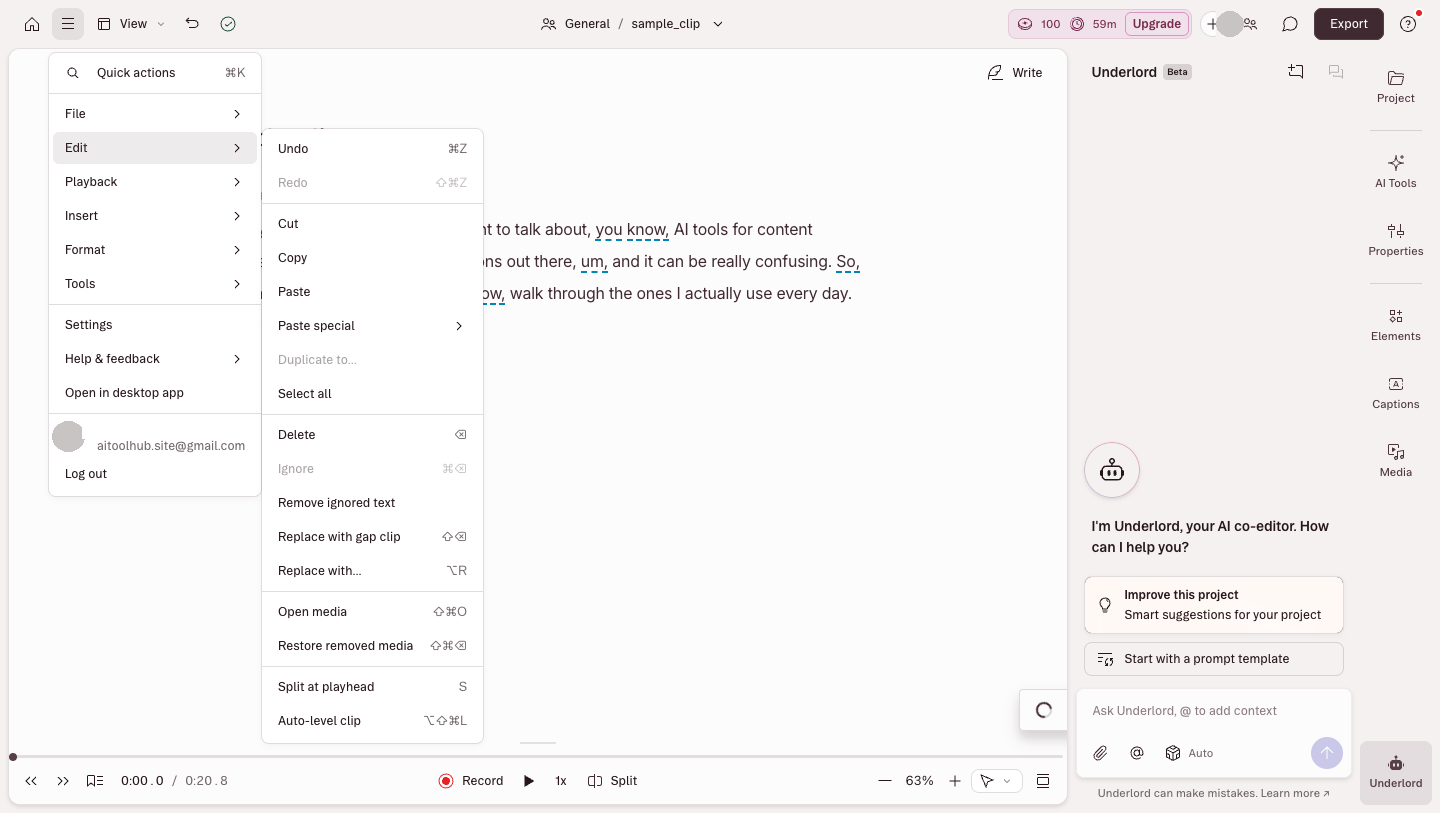Click Start with a prompt template
Screen dimensions: 1440x813
(1213, 659)
